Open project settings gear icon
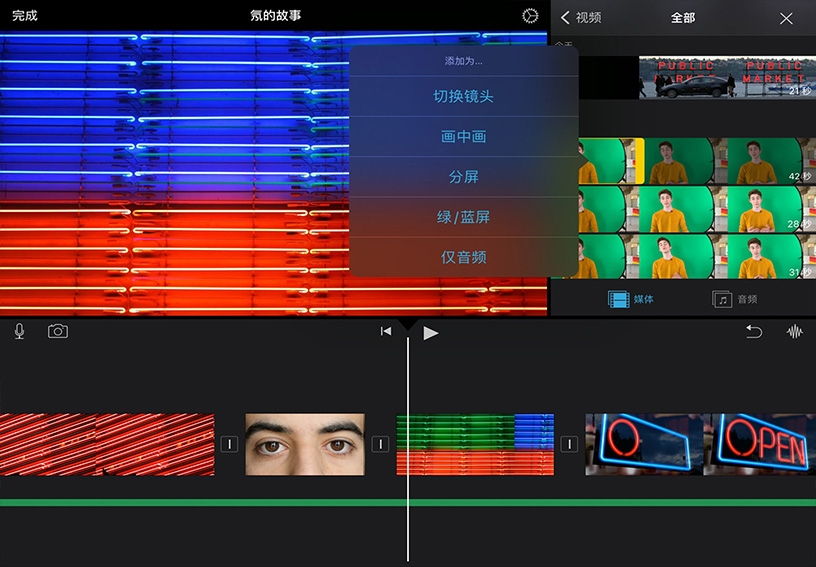The image size is (816, 567). point(530,16)
